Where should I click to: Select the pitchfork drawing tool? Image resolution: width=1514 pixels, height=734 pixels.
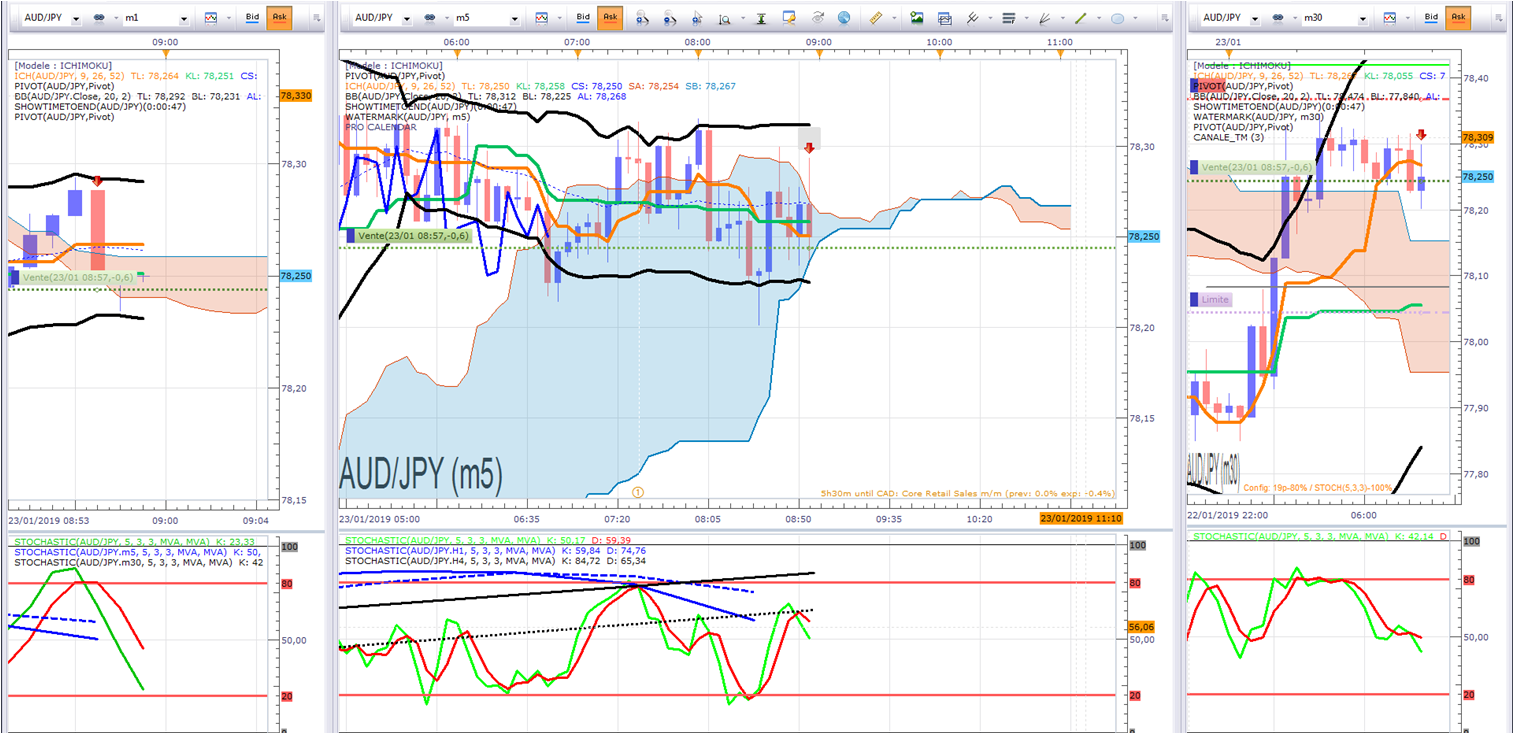[x=971, y=18]
